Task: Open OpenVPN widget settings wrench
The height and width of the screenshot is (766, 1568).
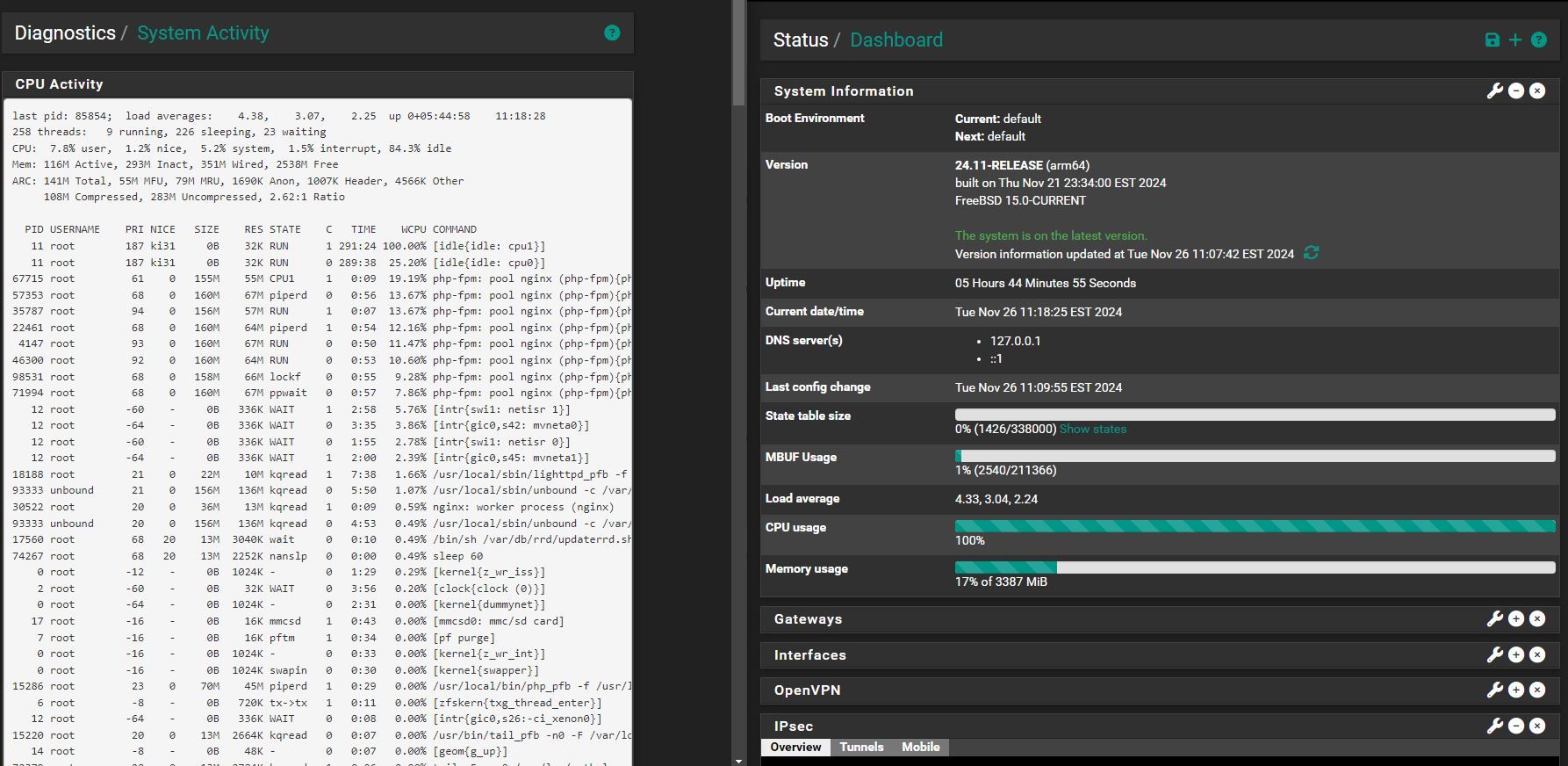Action: [1495, 690]
